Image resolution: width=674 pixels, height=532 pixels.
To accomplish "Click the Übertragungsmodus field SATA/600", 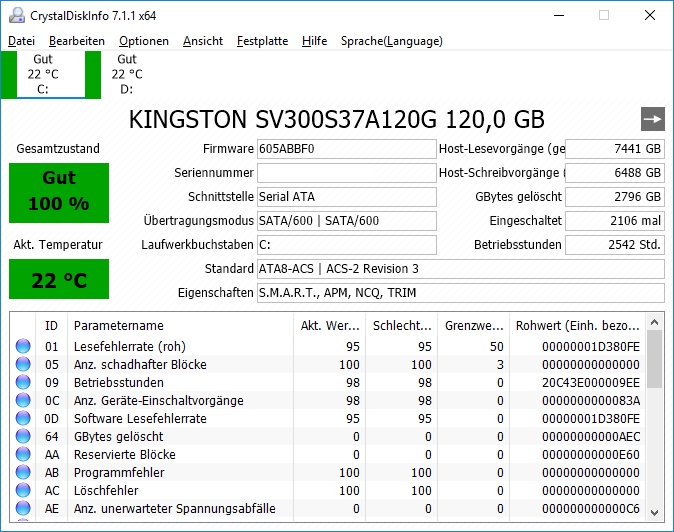I will click(347, 221).
